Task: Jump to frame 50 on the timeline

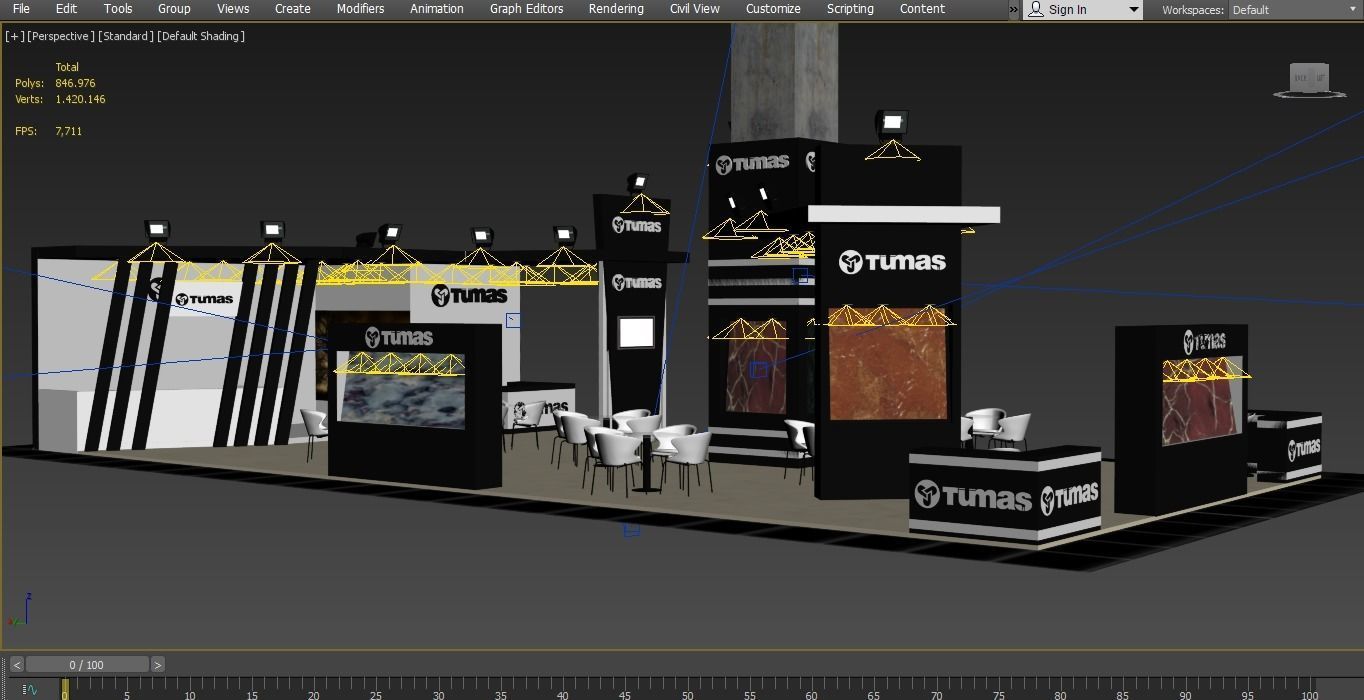Action: coord(687,694)
